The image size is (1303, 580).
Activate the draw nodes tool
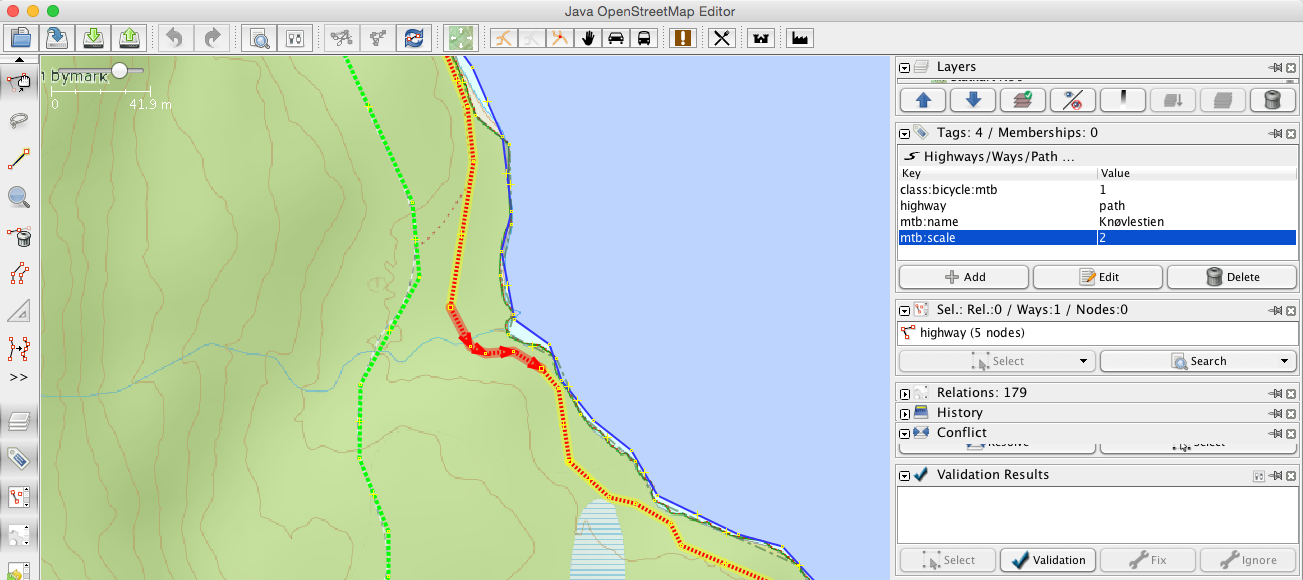click(x=19, y=159)
